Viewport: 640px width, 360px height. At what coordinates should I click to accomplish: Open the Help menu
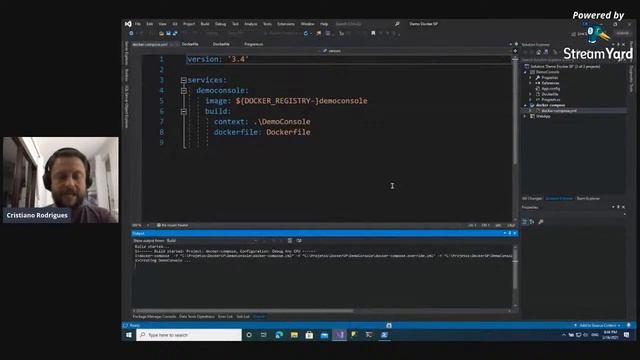(x=324, y=24)
